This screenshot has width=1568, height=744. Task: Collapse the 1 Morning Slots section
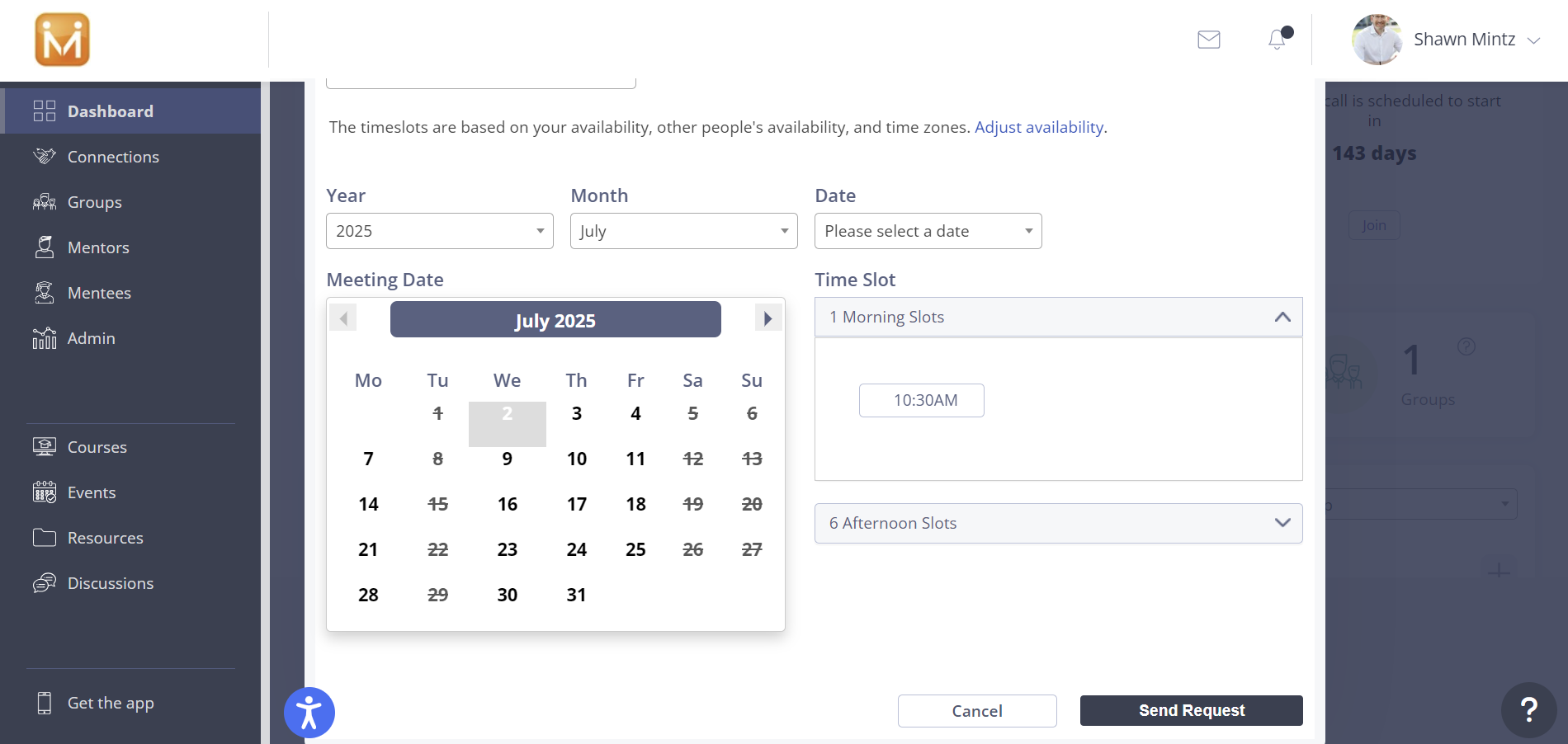point(1282,318)
